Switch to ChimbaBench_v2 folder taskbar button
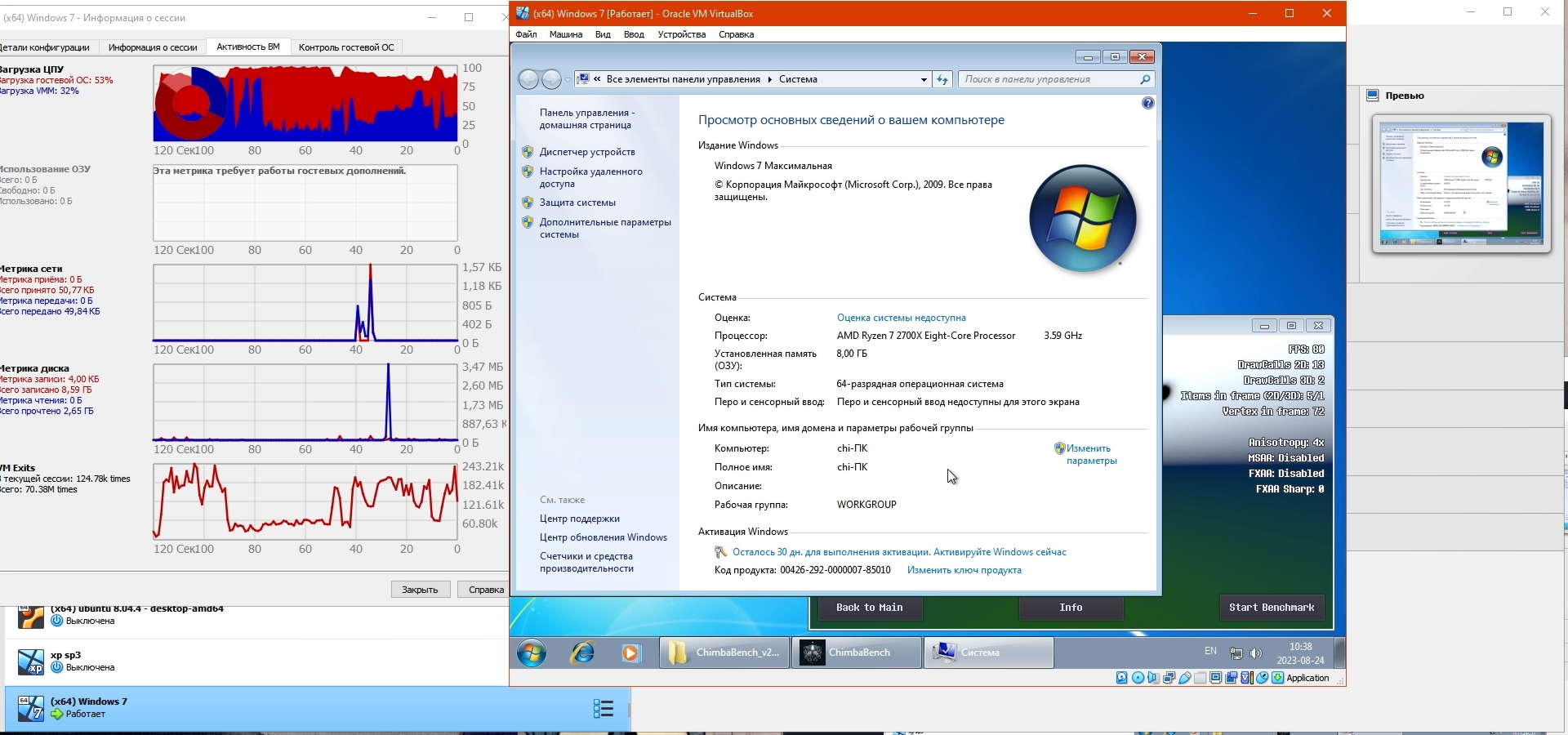1568x735 pixels. [724, 653]
